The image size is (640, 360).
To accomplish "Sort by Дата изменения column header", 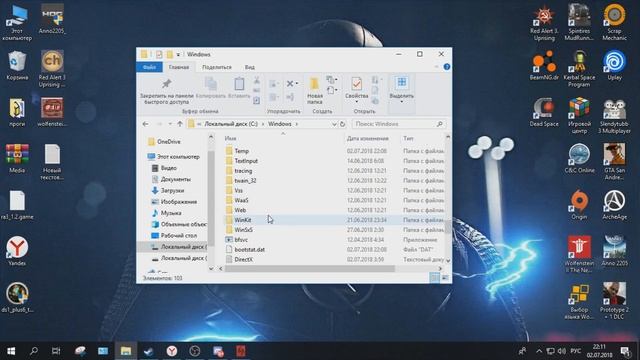I will coord(367,139).
